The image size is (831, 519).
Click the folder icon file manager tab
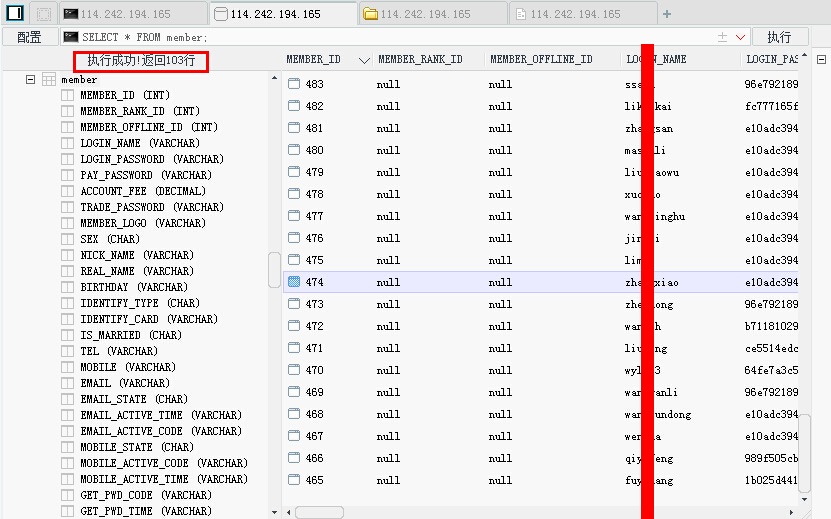[370, 14]
